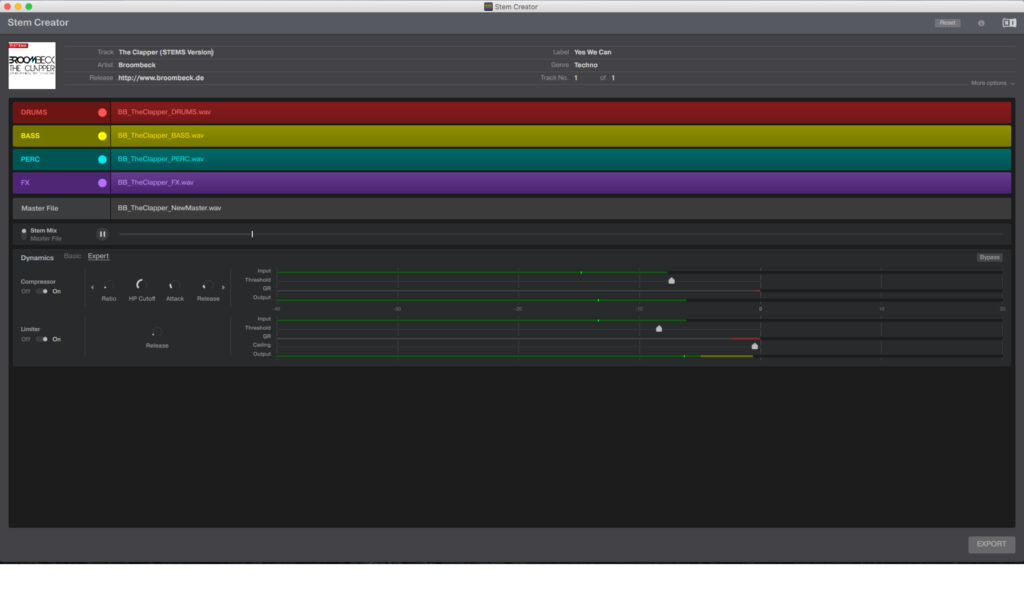Viewport: 1024px width, 602px height.
Task: Click the right arrow beside the compressor Release knob
Action: click(x=223, y=287)
